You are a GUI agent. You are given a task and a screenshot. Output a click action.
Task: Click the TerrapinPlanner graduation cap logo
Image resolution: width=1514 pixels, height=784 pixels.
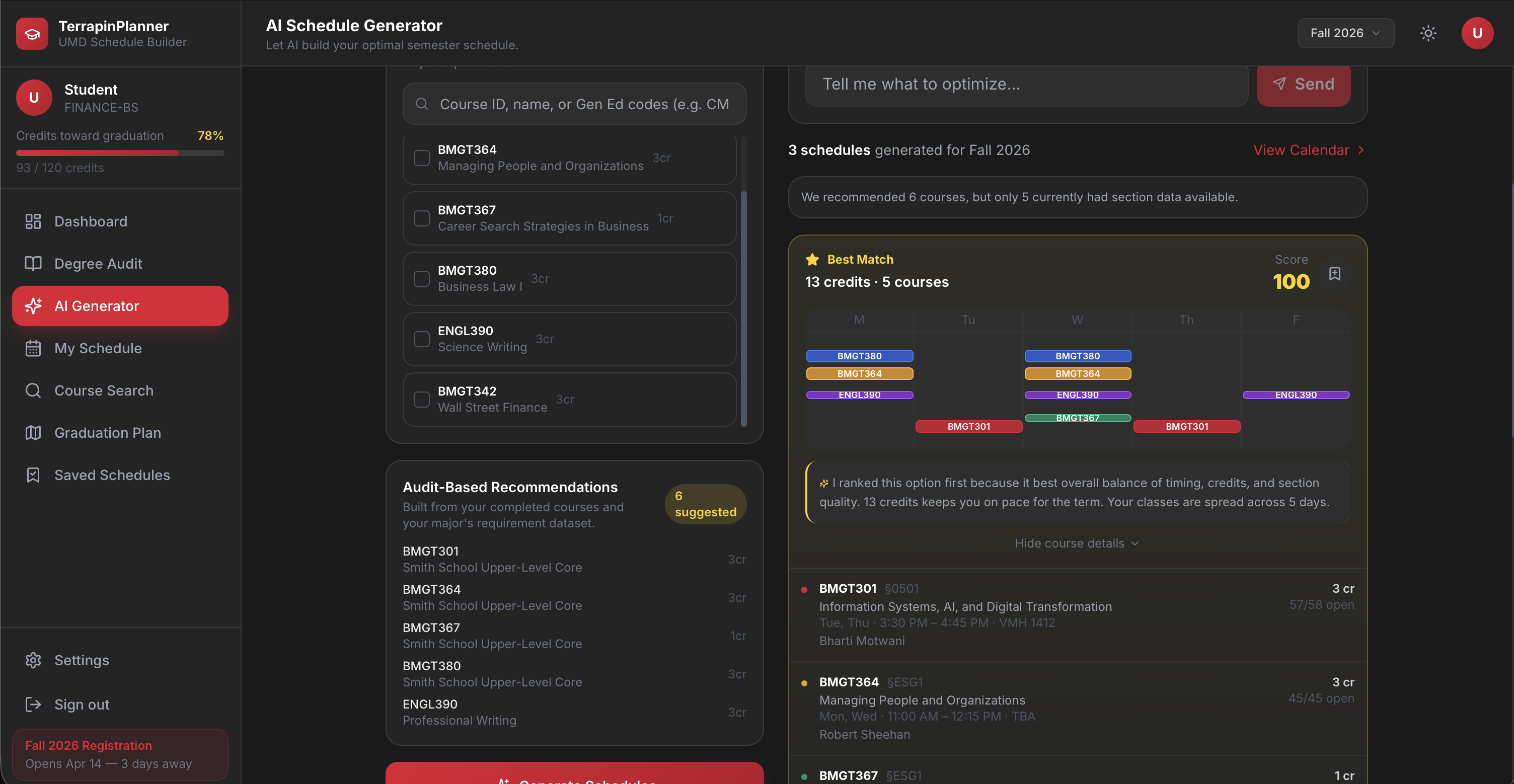coord(32,34)
